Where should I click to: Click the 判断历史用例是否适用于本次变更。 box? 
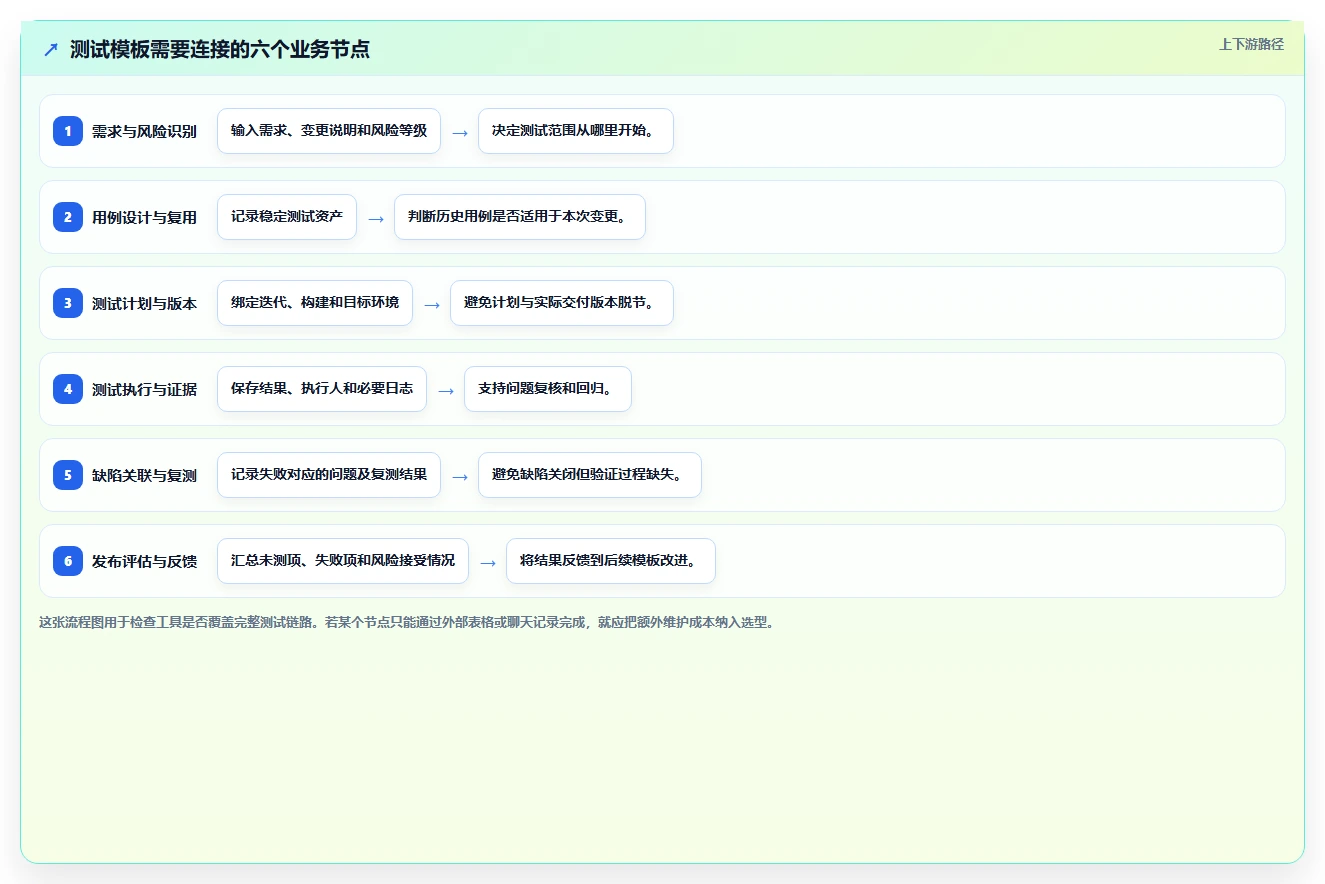[x=520, y=217]
